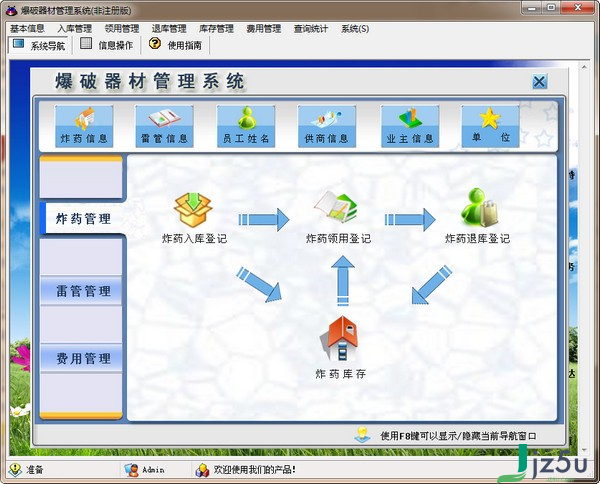Open 费用管理 menu in menu bar
Viewport: 600px width, 484px height.
tap(264, 28)
